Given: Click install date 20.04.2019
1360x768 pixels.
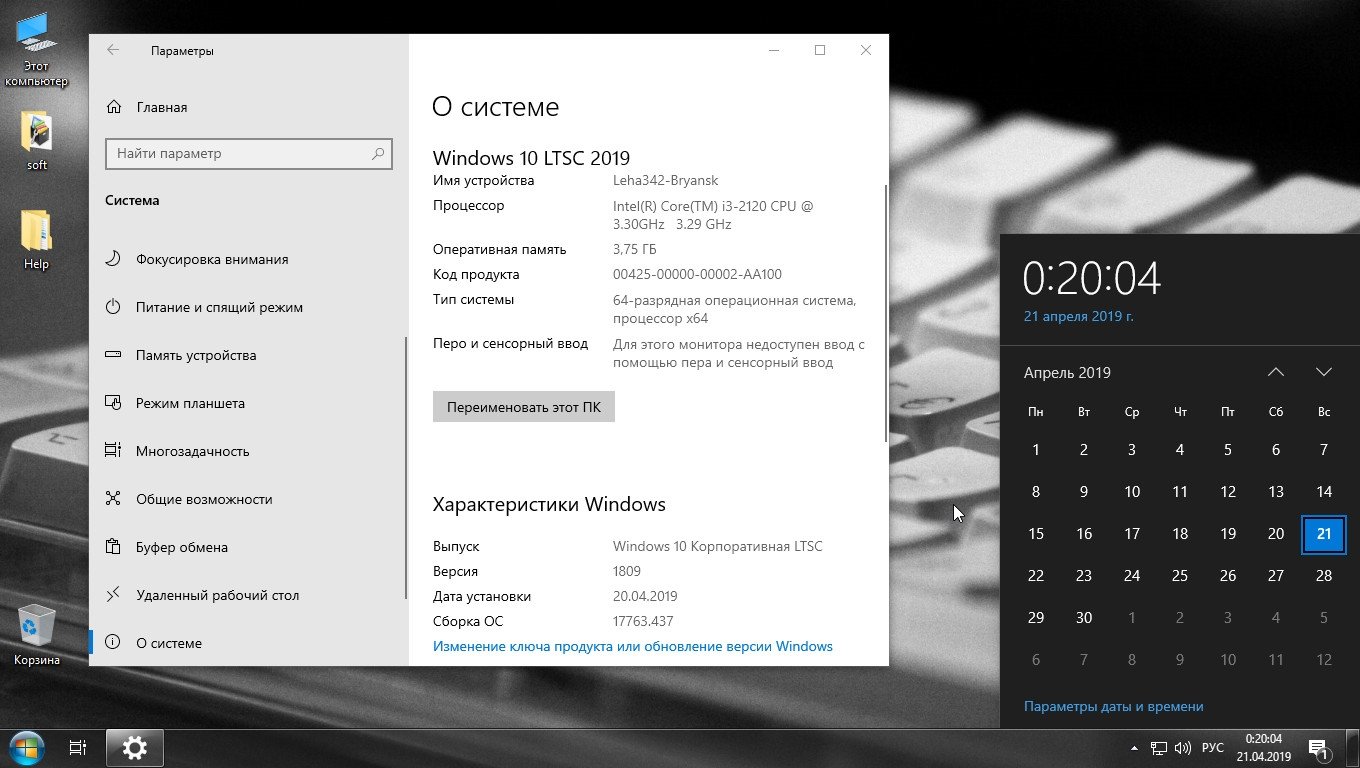Looking at the screenshot, I should pyautogui.click(x=645, y=597).
